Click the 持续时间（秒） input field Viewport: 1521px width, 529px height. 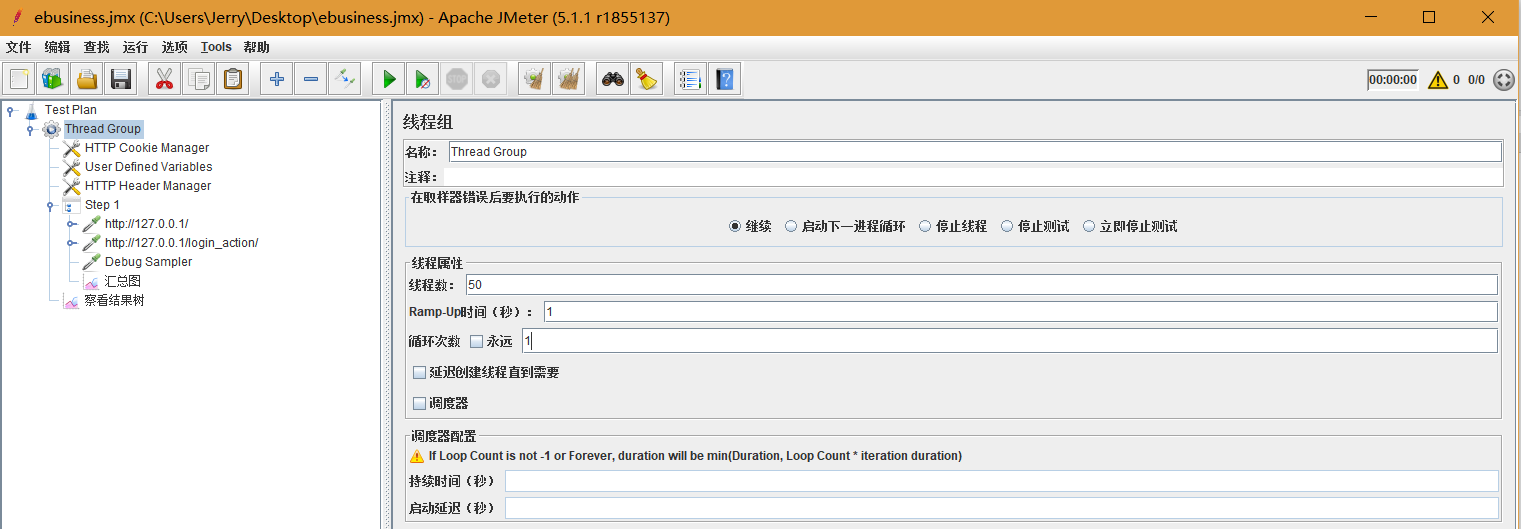point(1002,482)
